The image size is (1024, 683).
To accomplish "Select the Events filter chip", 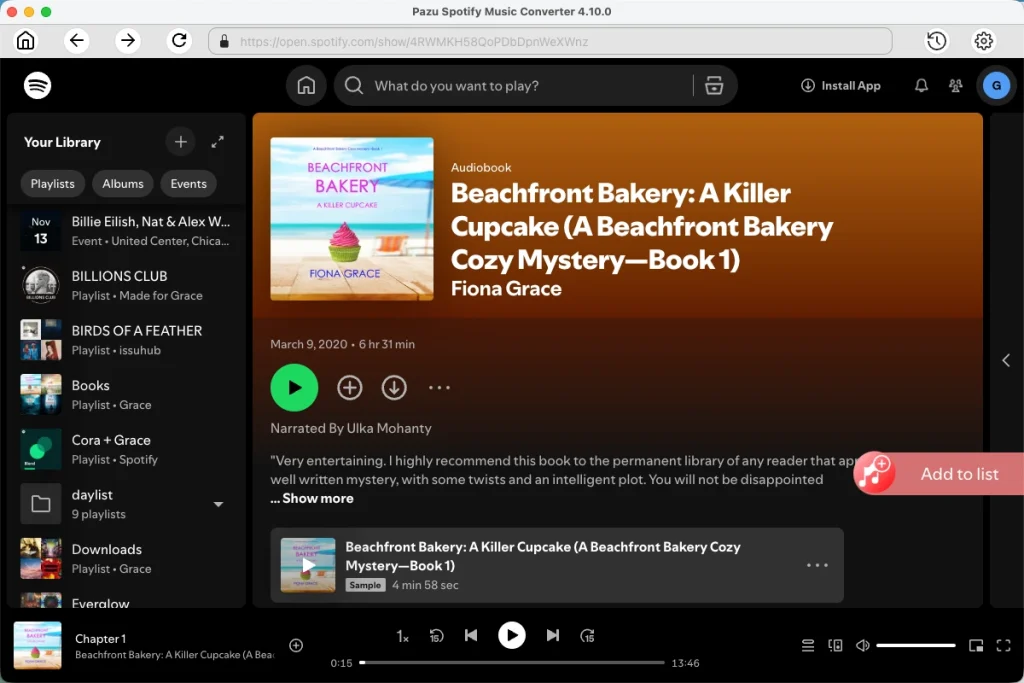I will click(x=189, y=183).
